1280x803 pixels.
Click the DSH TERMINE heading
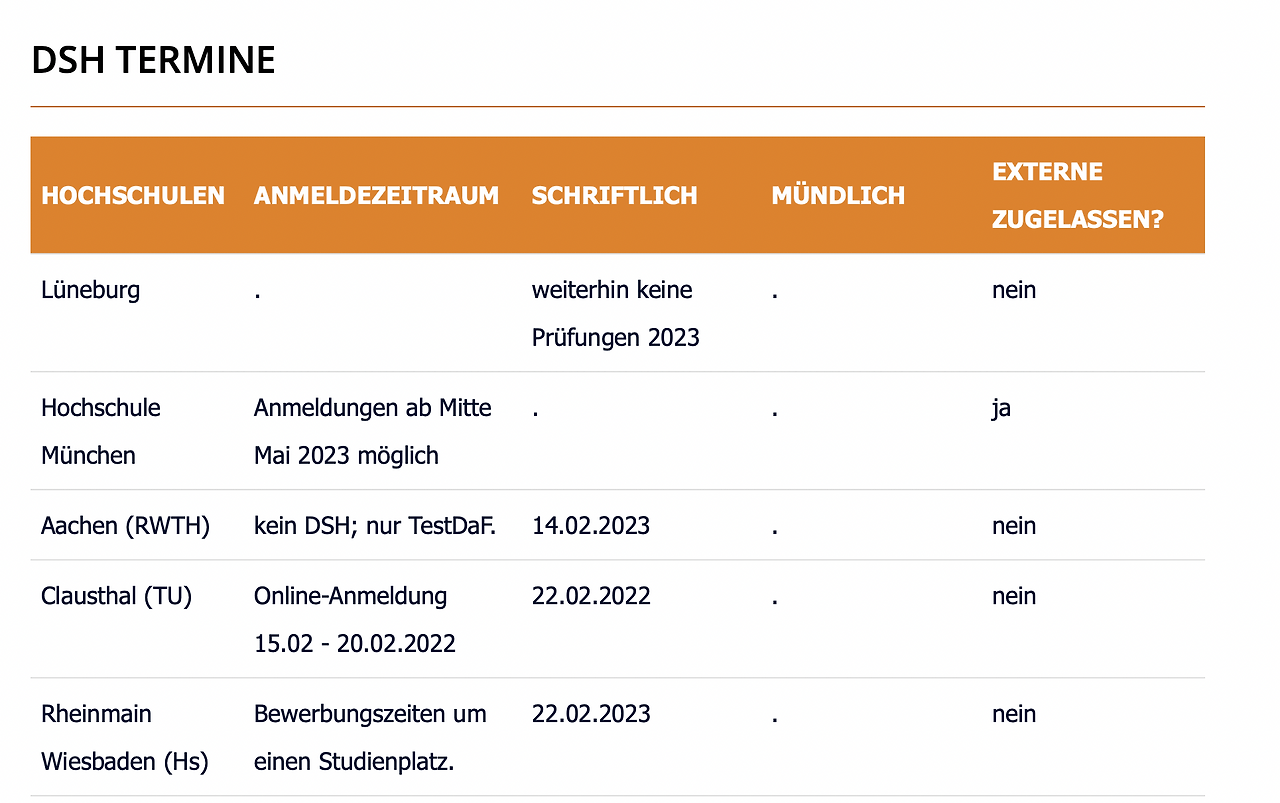[153, 61]
